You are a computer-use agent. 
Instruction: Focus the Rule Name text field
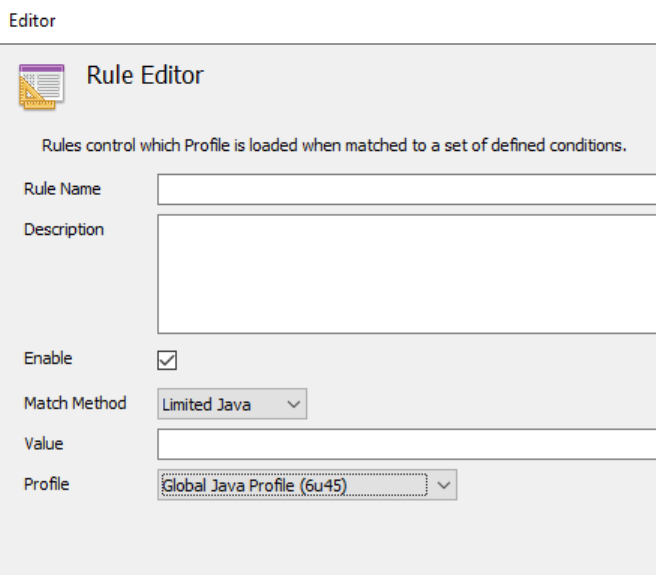coord(405,189)
